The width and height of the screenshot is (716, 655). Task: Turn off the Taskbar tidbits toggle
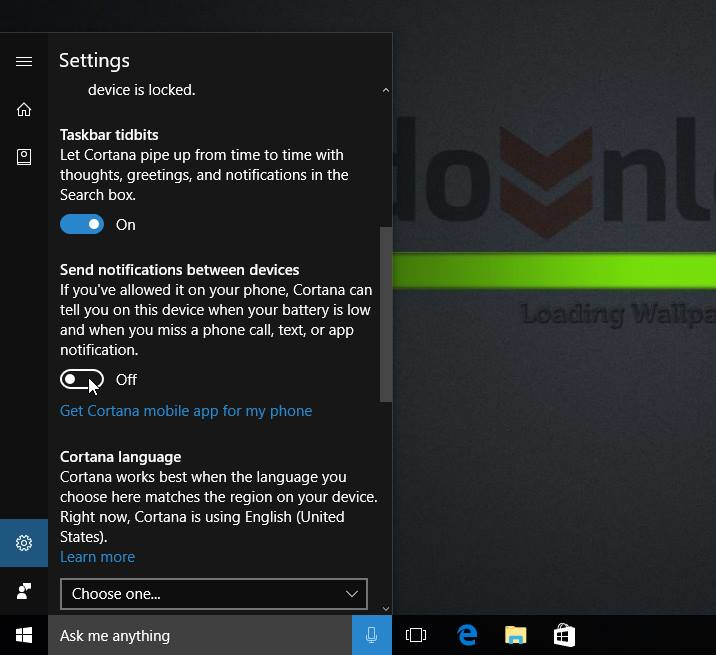click(x=82, y=224)
